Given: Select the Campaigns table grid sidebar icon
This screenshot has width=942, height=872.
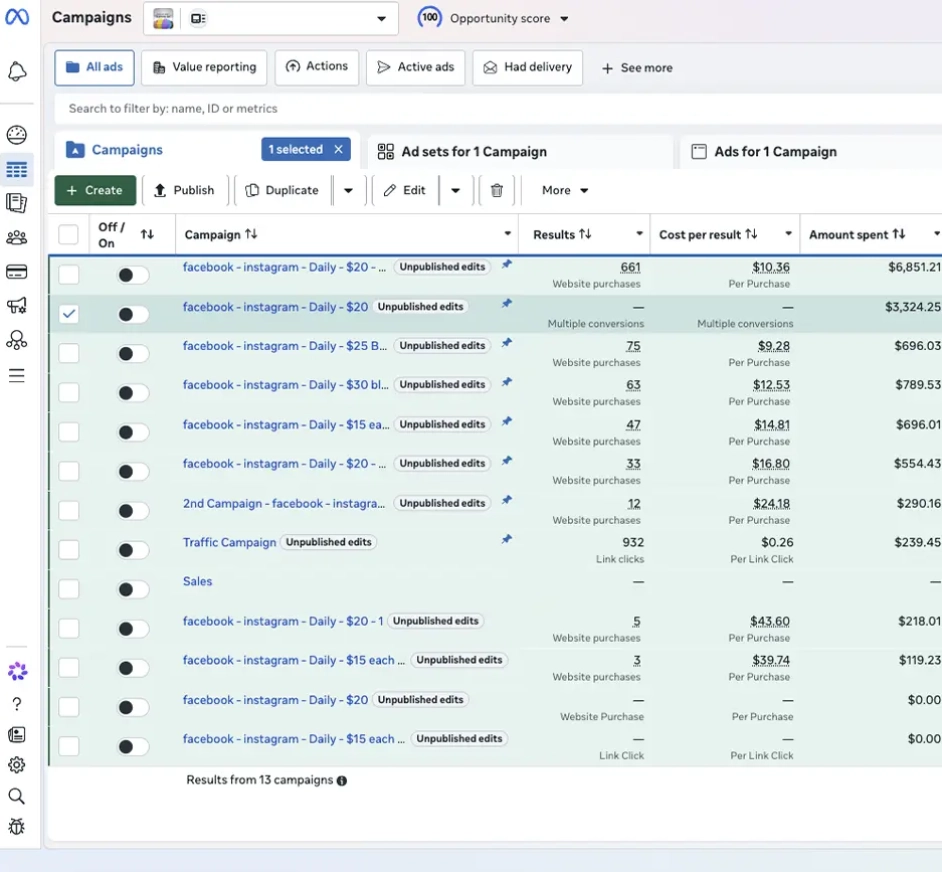Looking at the screenshot, I should [17, 169].
